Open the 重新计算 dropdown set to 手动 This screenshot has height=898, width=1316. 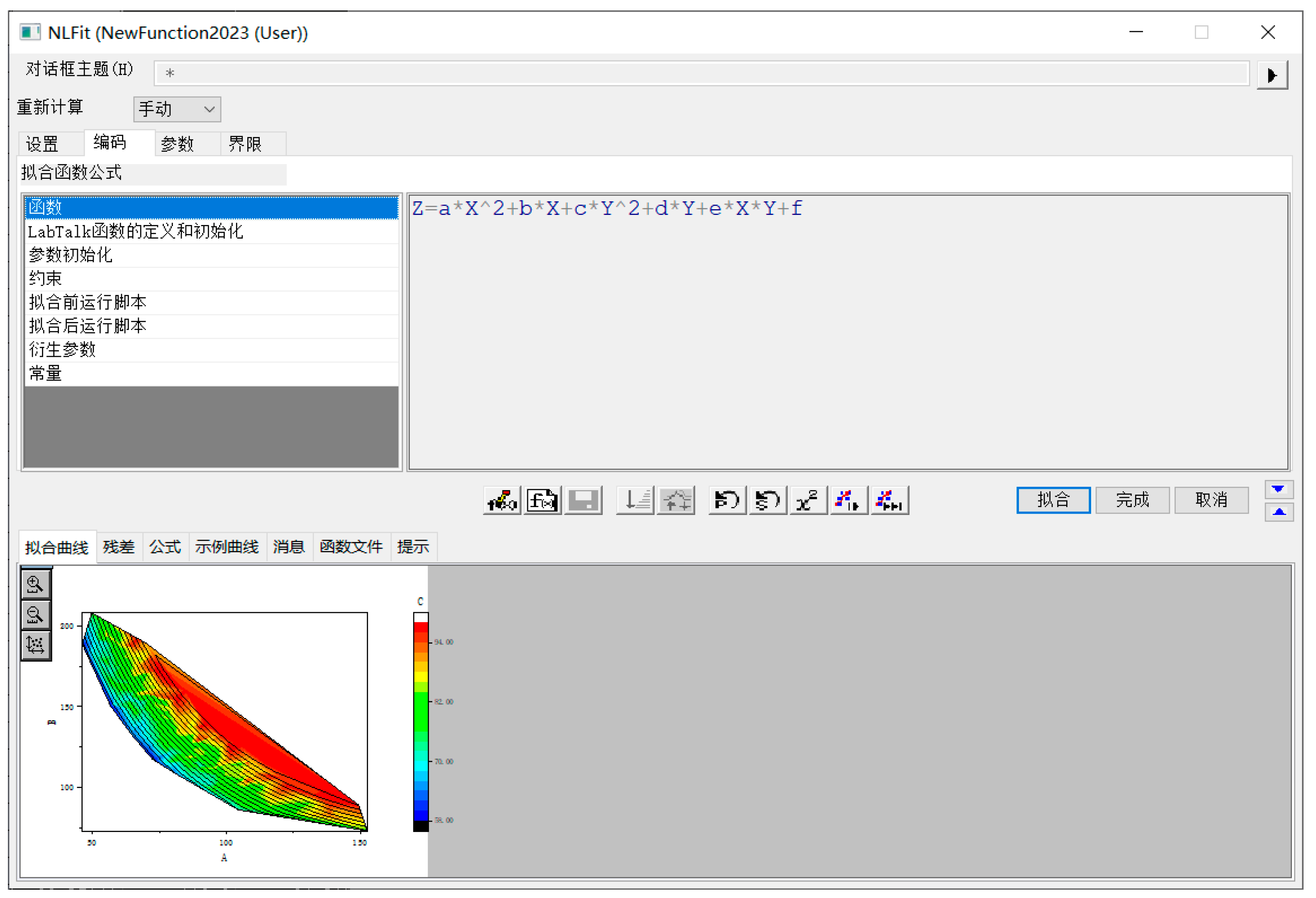[x=177, y=109]
